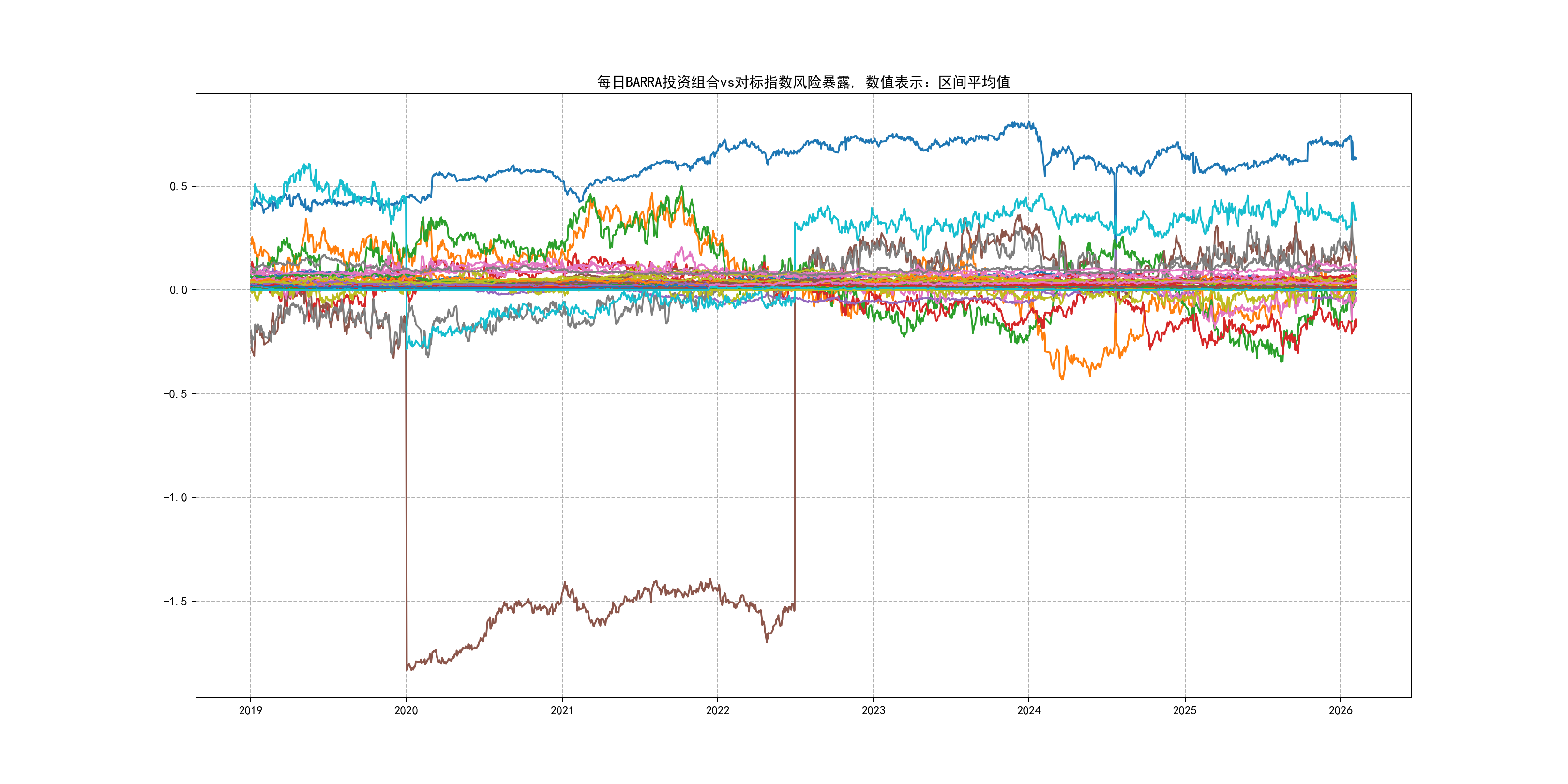The image size is (1568, 784).
Task: Click the 2020 x-axis label
Action: click(406, 710)
